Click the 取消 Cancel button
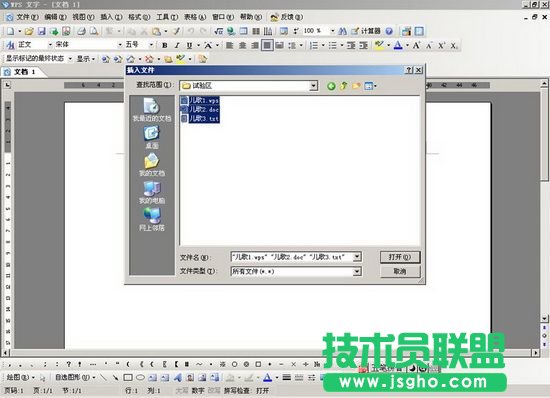 tap(400, 271)
